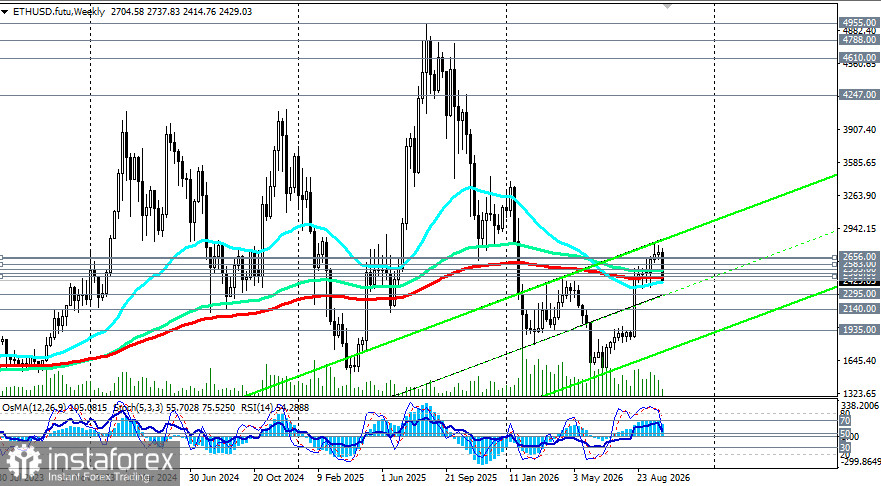
Task: Click the open price value 2704.58
Action: 127,12
